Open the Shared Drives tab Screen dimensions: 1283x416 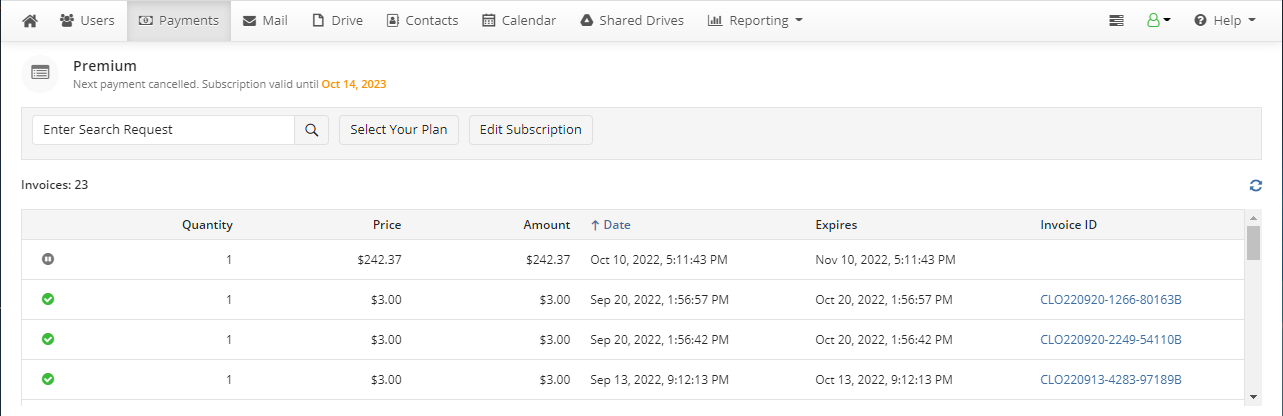point(632,20)
